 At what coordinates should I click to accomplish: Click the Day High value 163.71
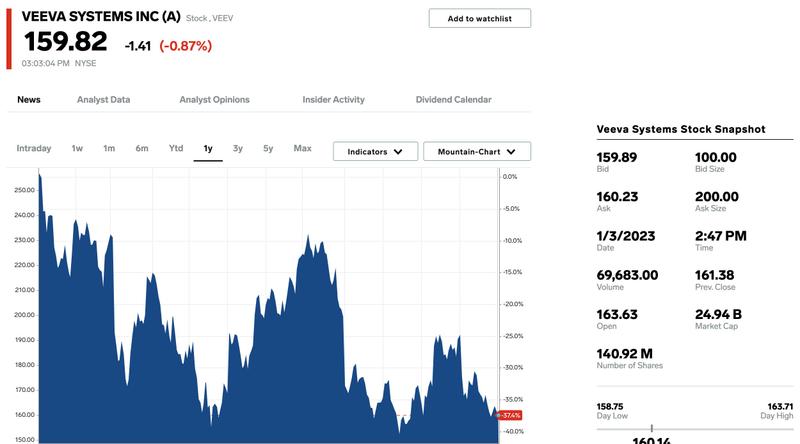pyautogui.click(x=781, y=407)
